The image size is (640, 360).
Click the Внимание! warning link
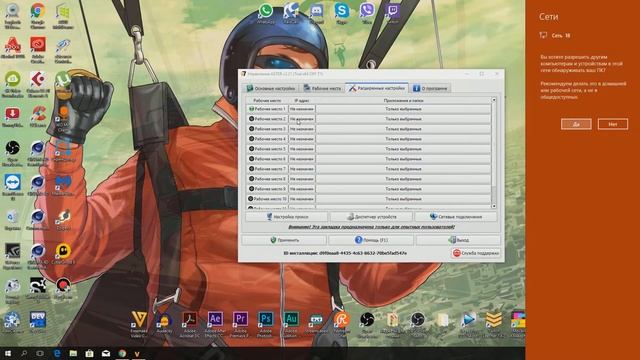(371, 227)
